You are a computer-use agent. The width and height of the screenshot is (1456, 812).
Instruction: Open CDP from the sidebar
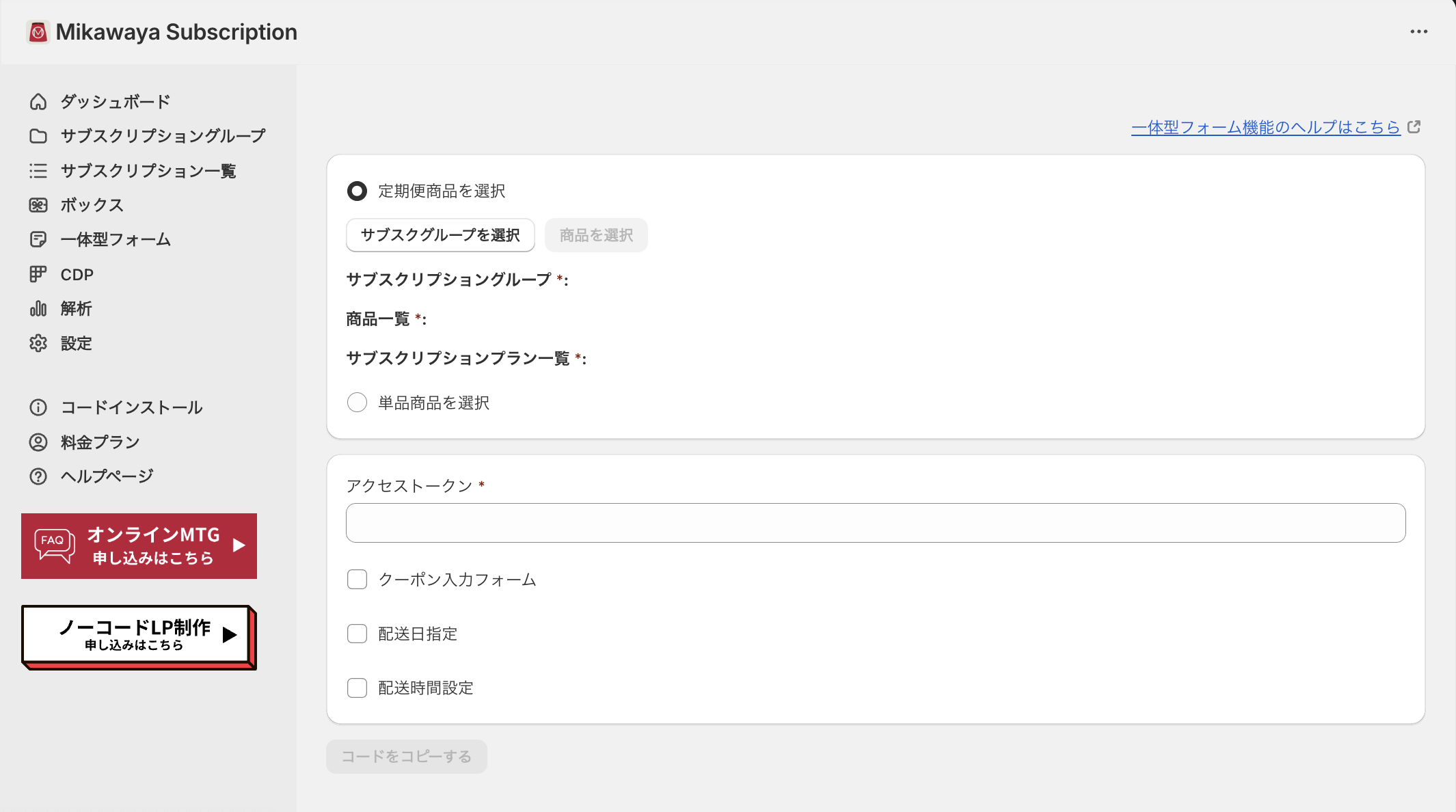(x=77, y=274)
